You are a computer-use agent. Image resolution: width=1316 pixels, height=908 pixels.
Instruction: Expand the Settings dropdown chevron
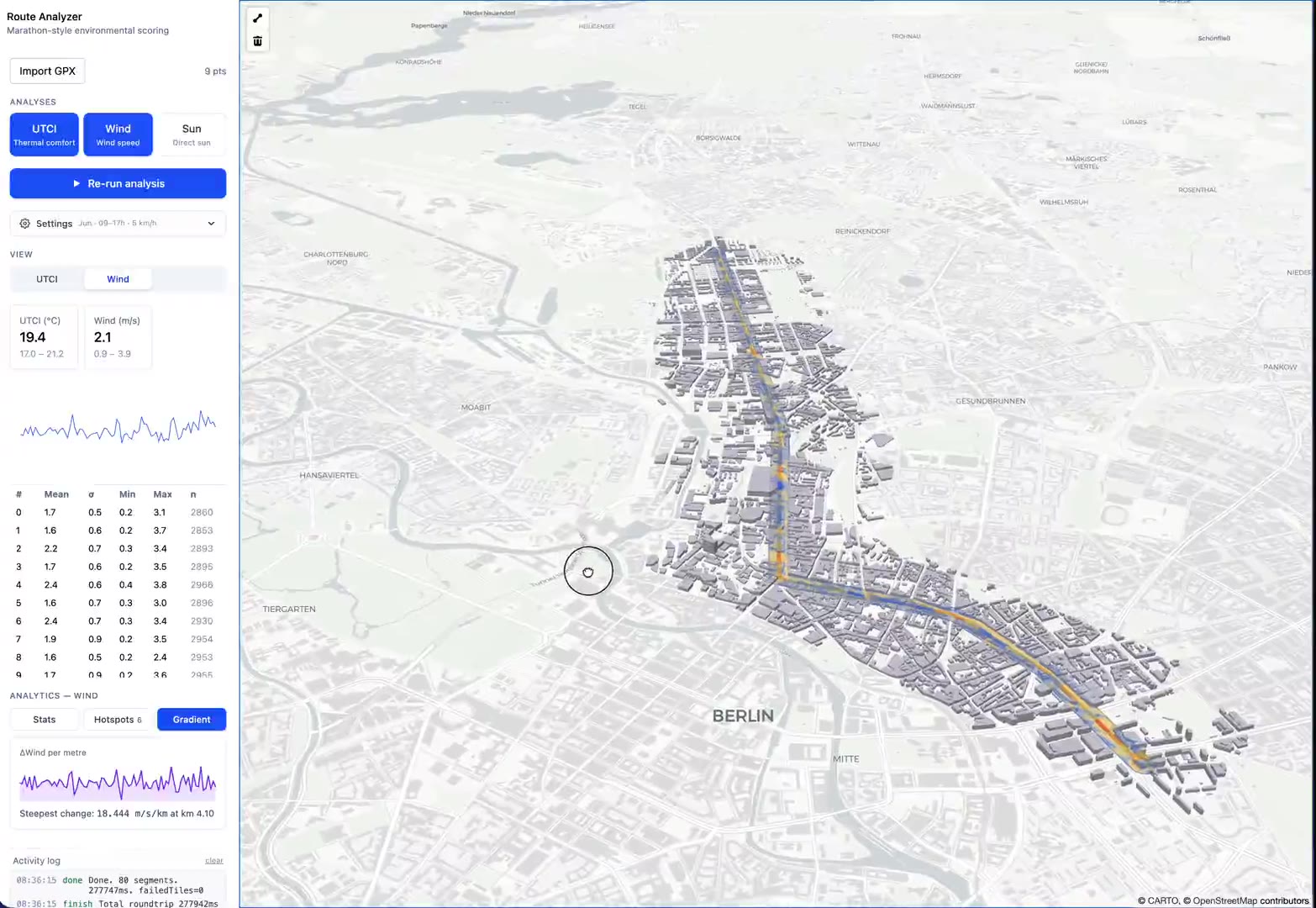click(x=211, y=224)
